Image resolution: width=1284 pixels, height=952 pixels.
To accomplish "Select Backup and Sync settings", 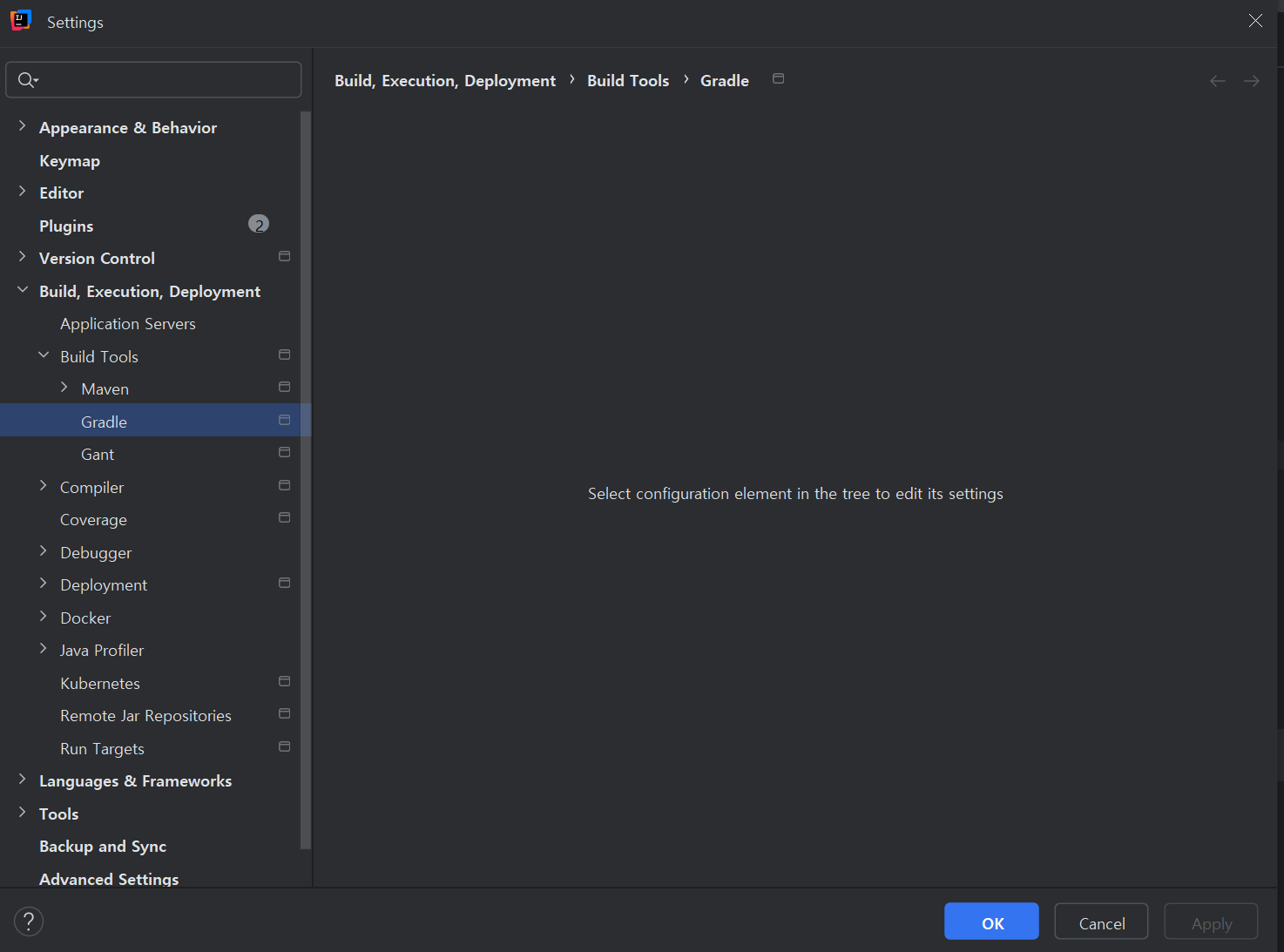I will click(x=103, y=847).
